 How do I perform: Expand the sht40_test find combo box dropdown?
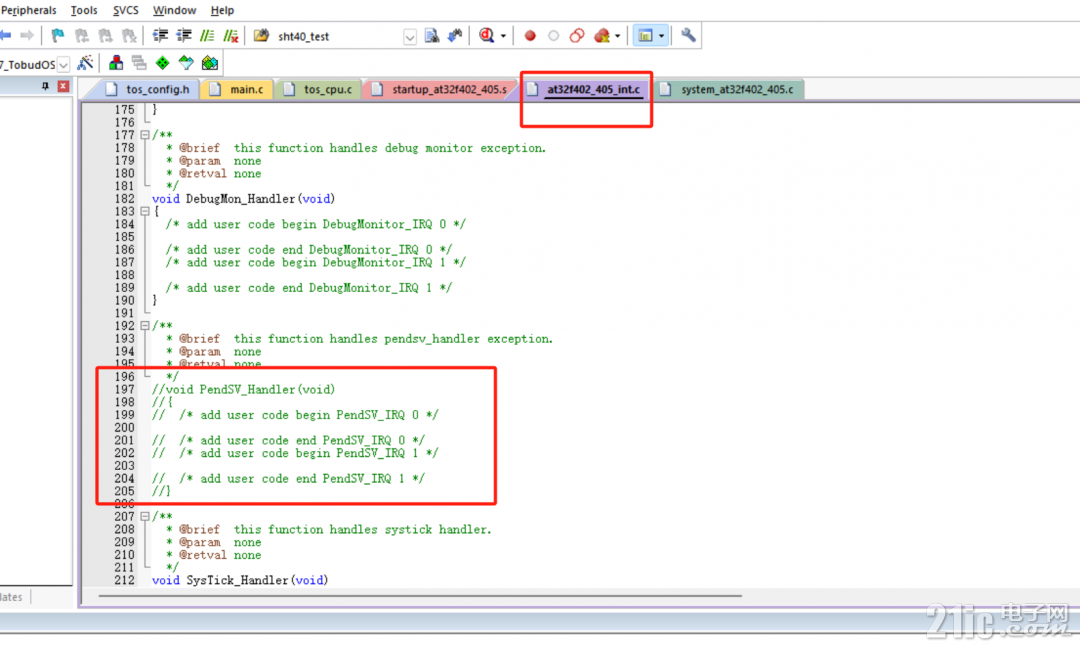click(410, 37)
